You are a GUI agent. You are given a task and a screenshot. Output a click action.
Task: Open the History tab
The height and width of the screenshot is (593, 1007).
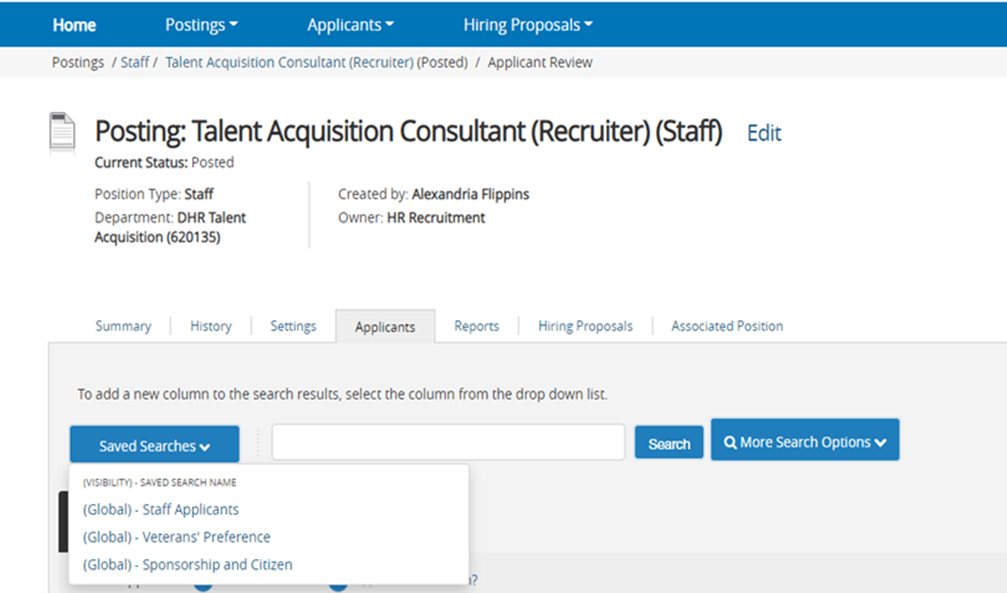coord(210,326)
